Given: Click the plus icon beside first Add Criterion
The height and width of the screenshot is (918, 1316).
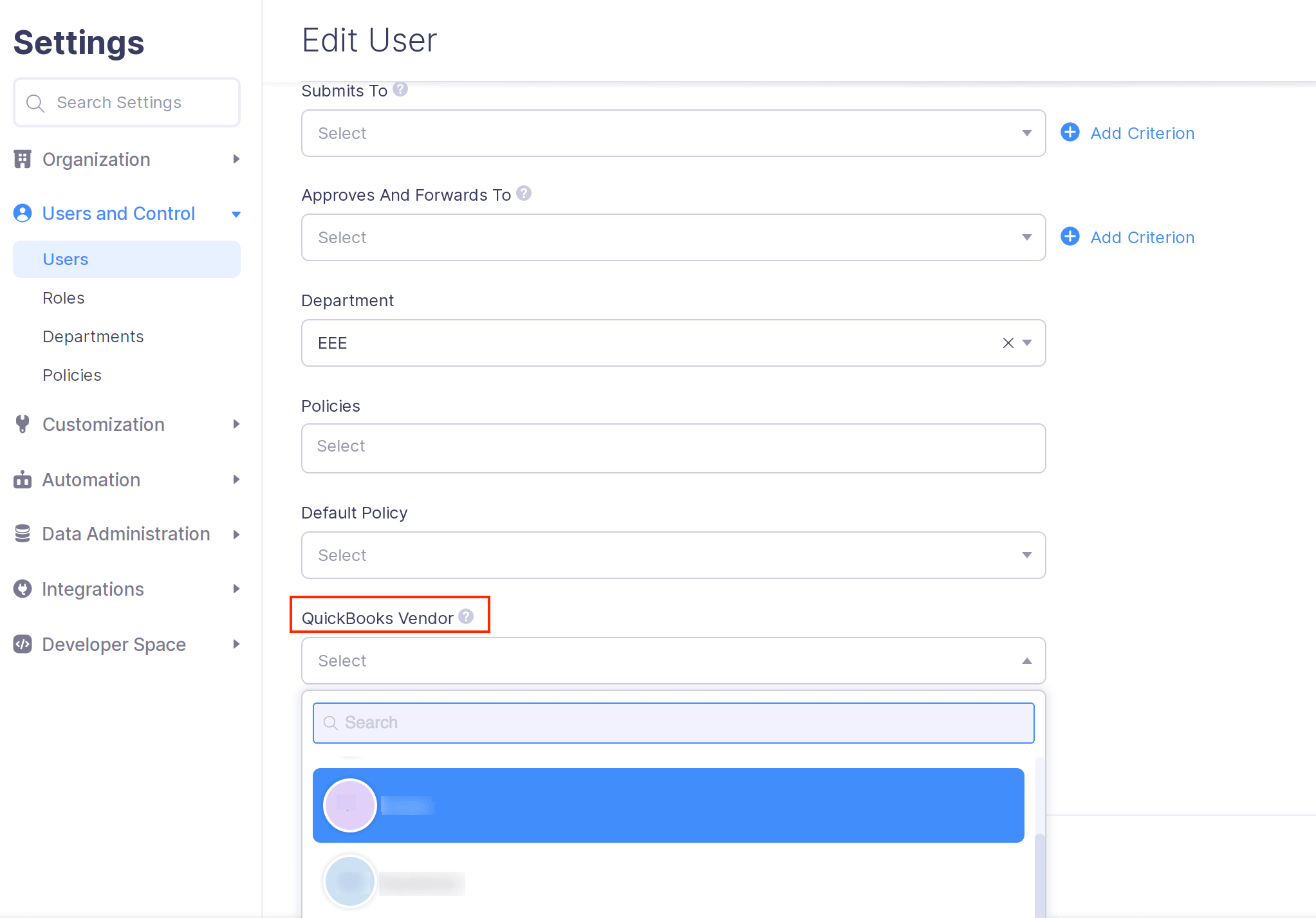Looking at the screenshot, I should [1070, 133].
